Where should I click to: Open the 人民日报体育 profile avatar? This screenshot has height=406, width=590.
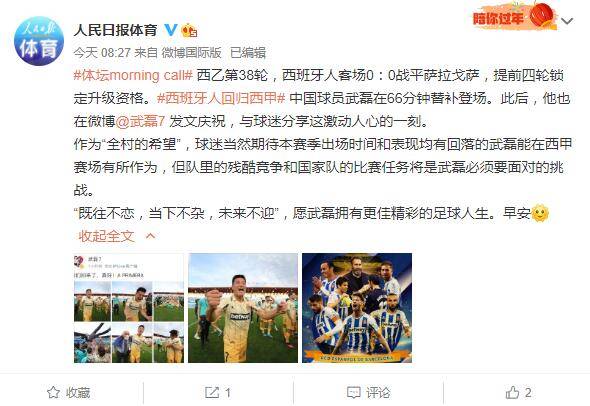(39, 41)
